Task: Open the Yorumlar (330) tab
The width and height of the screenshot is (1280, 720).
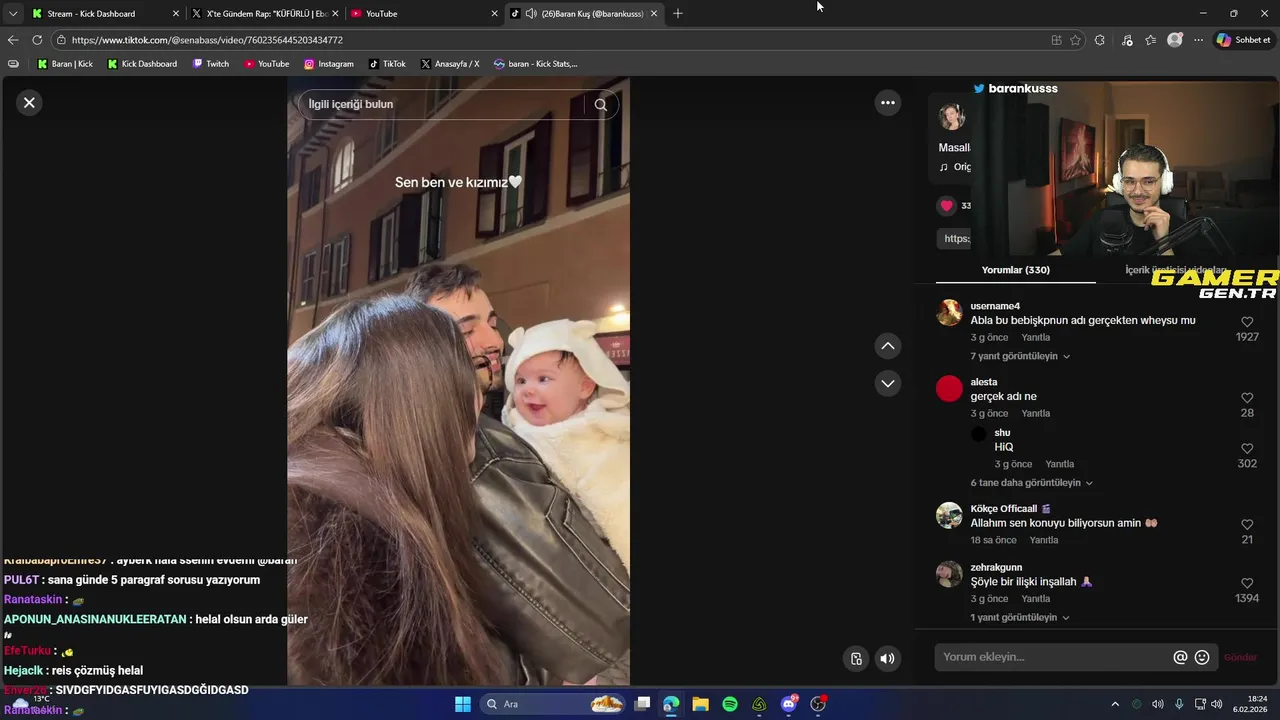Action: [x=1015, y=270]
